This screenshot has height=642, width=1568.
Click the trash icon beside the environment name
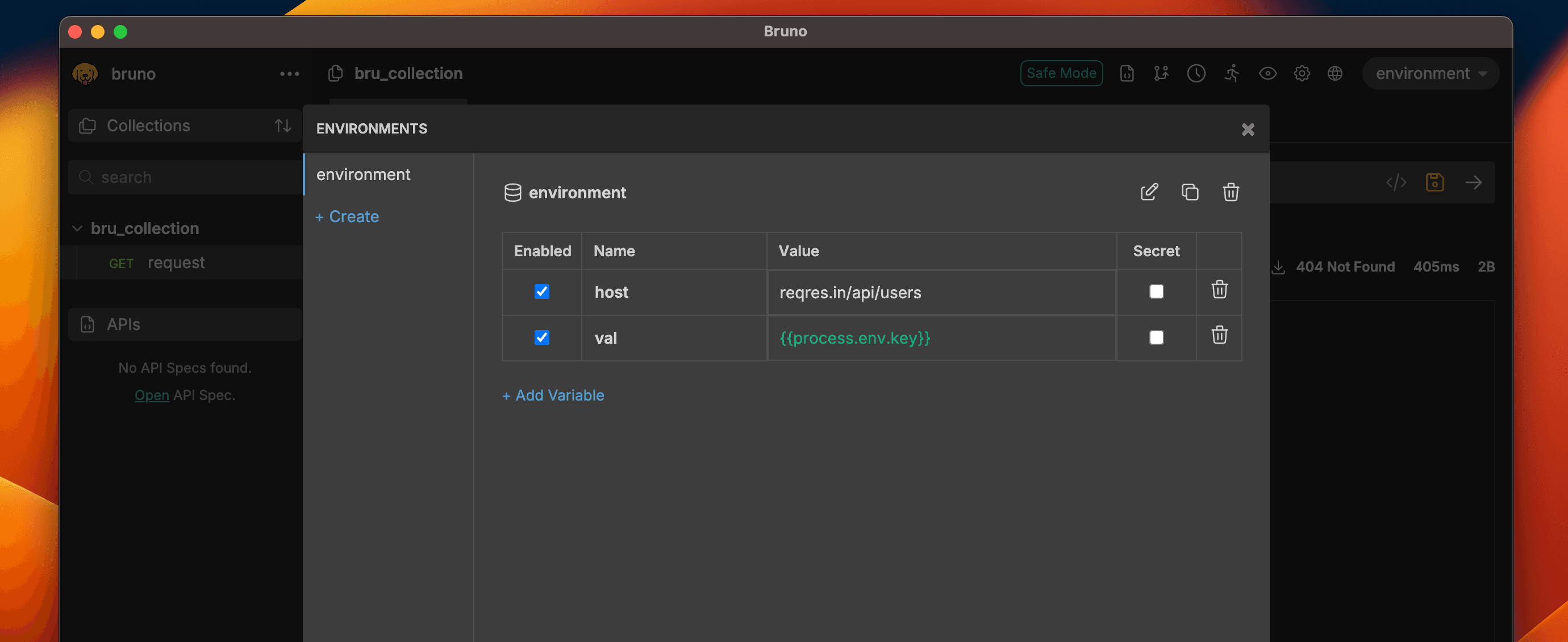tap(1231, 192)
